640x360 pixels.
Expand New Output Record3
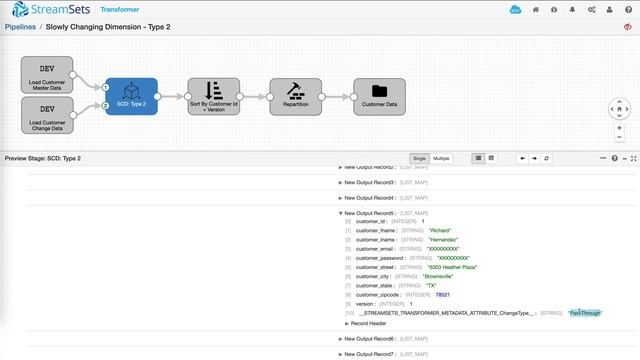point(340,182)
